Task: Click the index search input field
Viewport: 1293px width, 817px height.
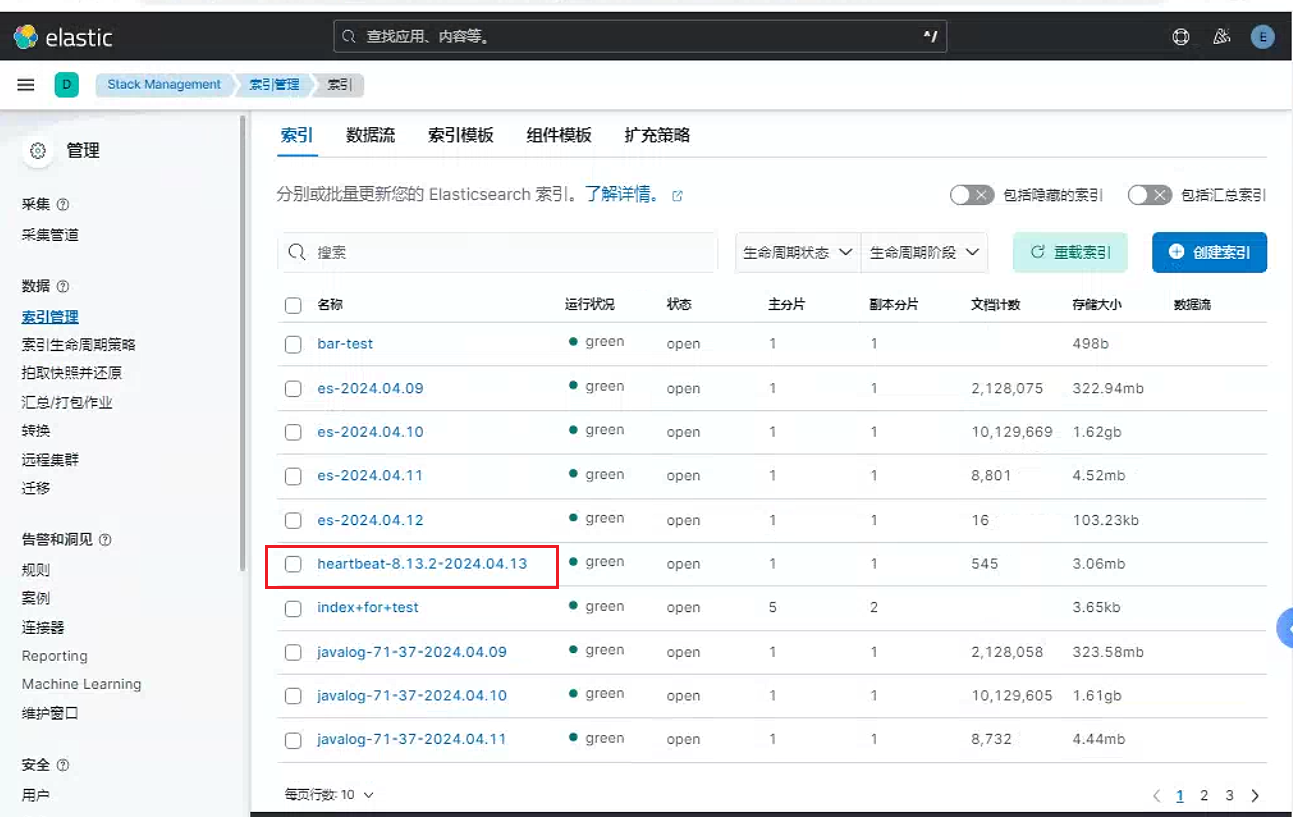Action: point(498,252)
